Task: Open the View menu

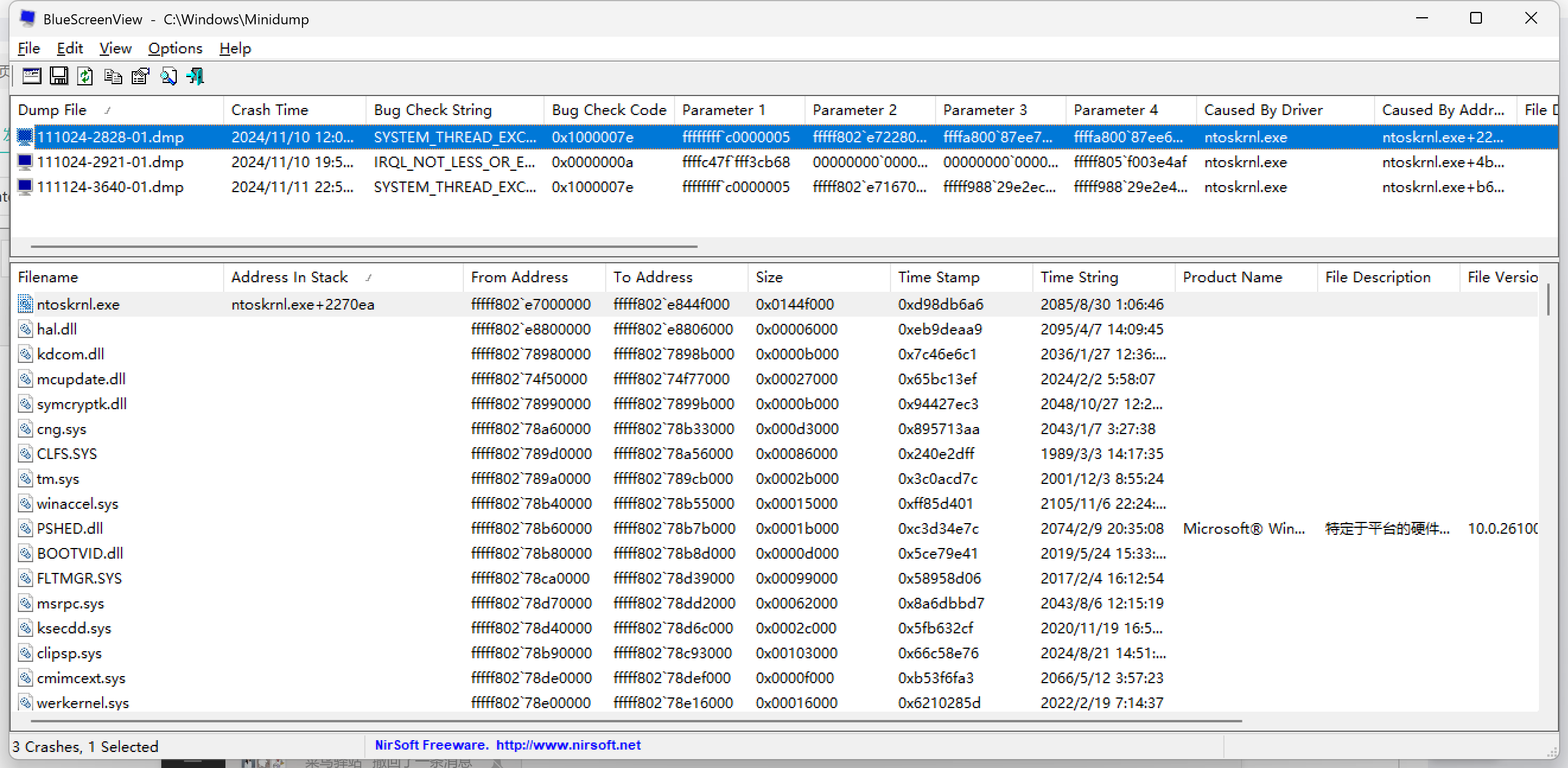Action: tap(115, 48)
